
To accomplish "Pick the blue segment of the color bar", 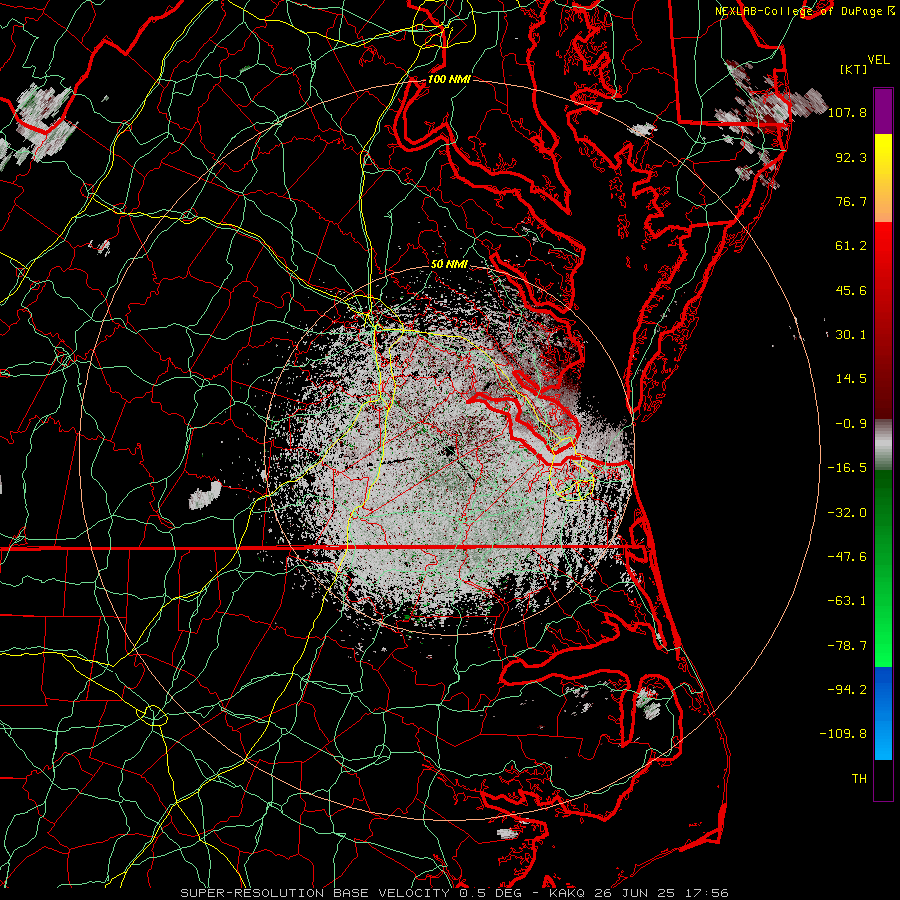I will pyautogui.click(x=883, y=713).
